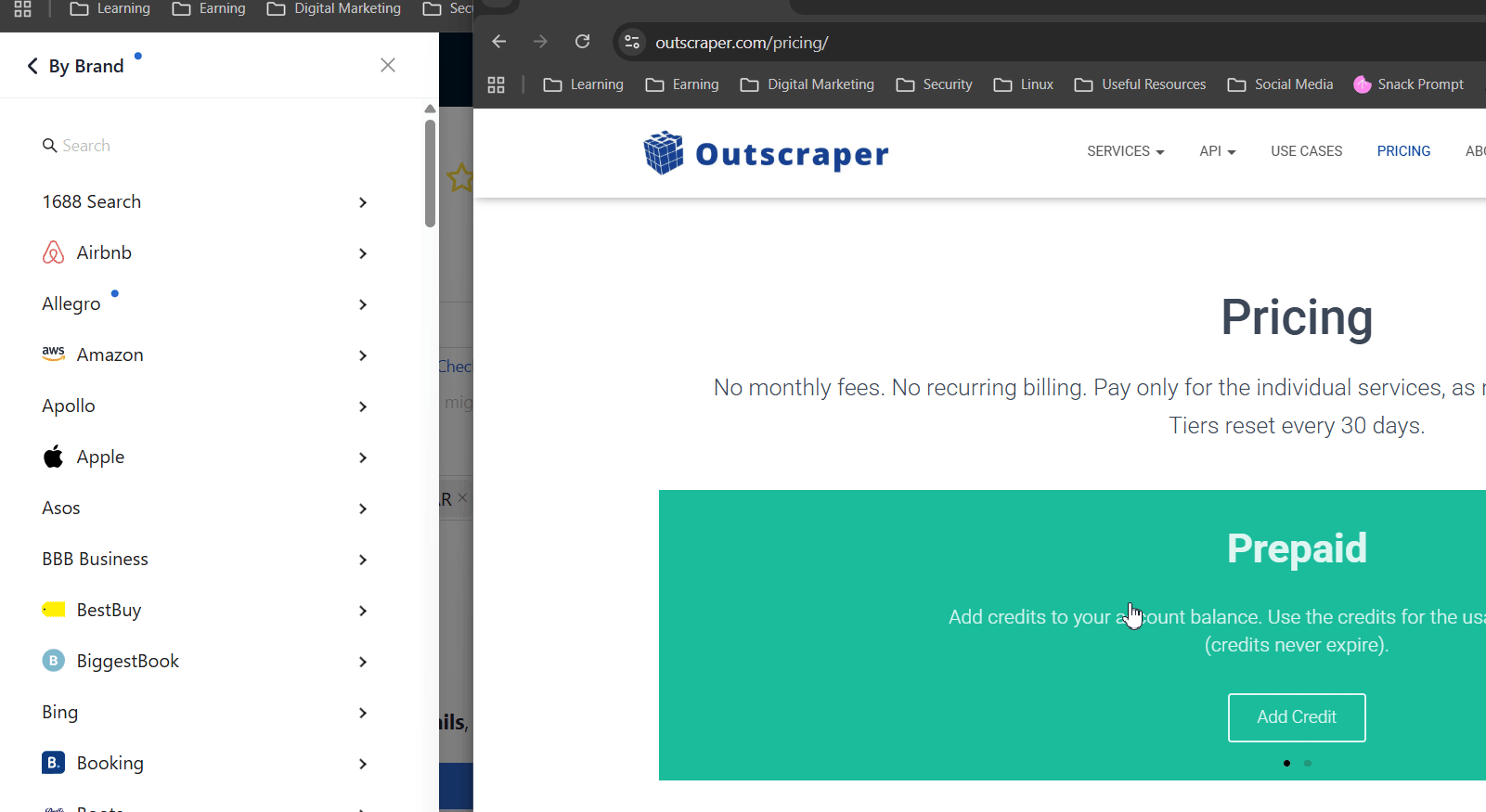Click the star icon behind the panel
The height and width of the screenshot is (812, 1486).
point(459,177)
